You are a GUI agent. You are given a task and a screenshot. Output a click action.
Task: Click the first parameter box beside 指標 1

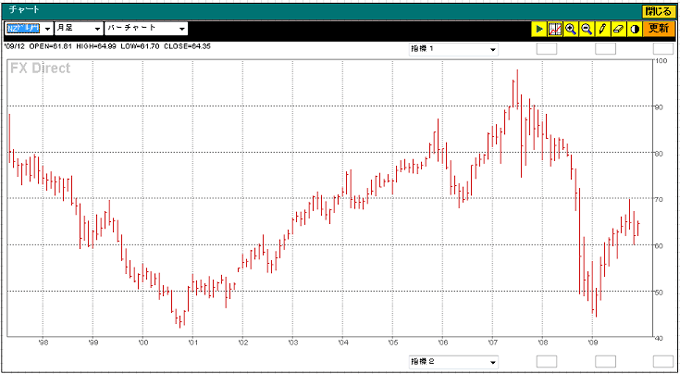(x=547, y=49)
